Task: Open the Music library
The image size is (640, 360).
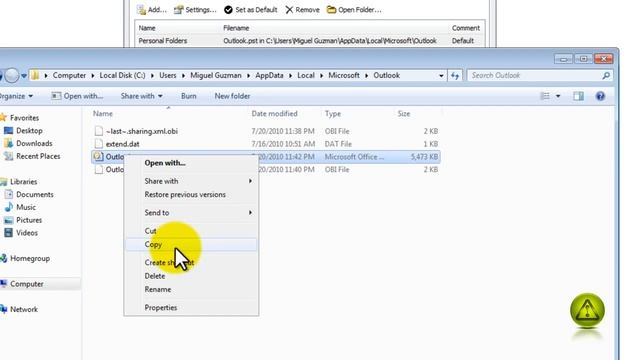Action: [26, 207]
